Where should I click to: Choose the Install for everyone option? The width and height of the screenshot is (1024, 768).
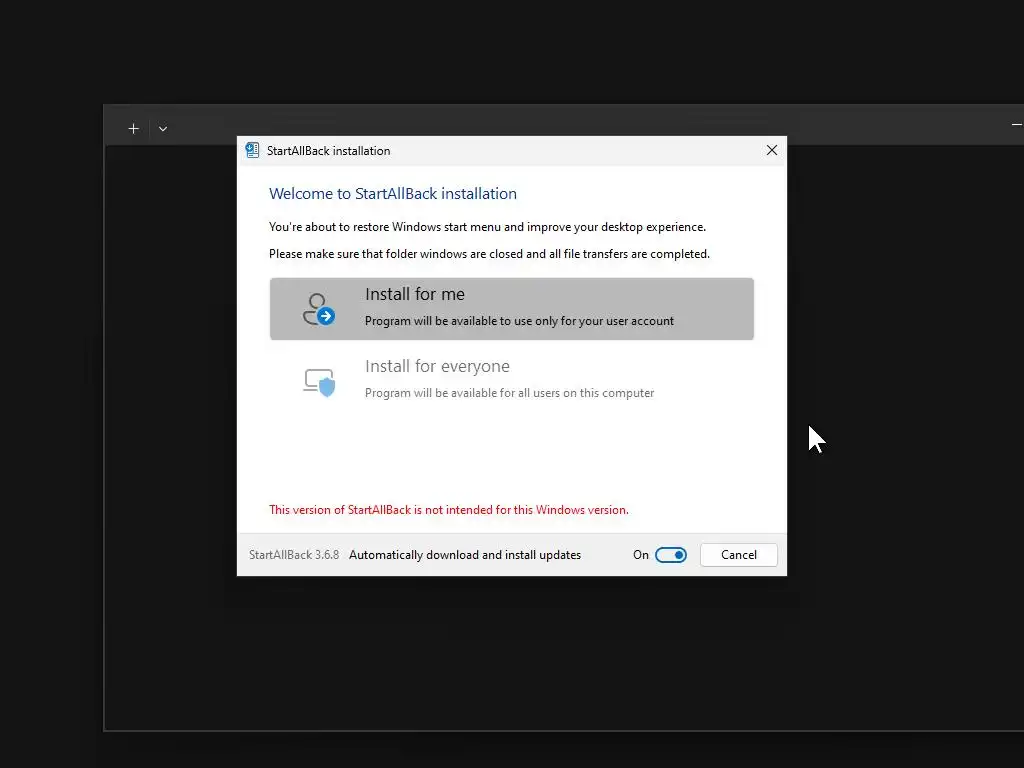coord(511,379)
